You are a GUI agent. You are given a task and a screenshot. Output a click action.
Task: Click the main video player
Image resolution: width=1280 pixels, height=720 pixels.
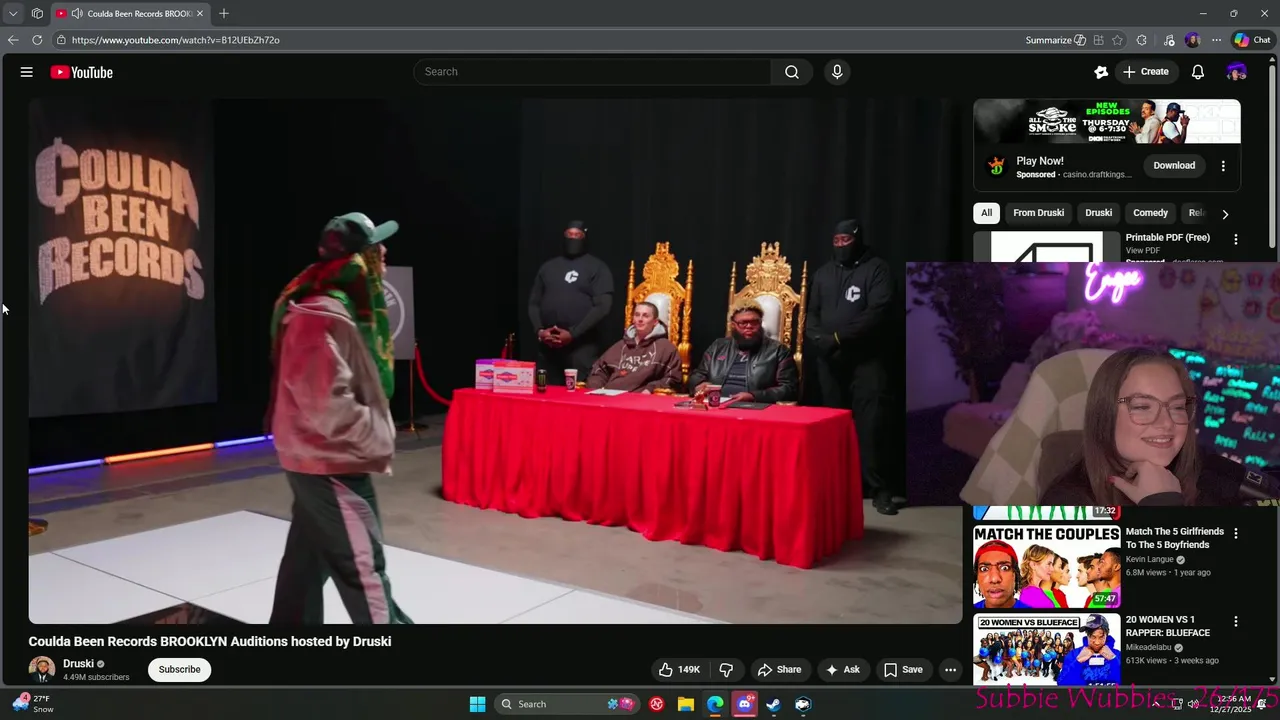coord(495,361)
